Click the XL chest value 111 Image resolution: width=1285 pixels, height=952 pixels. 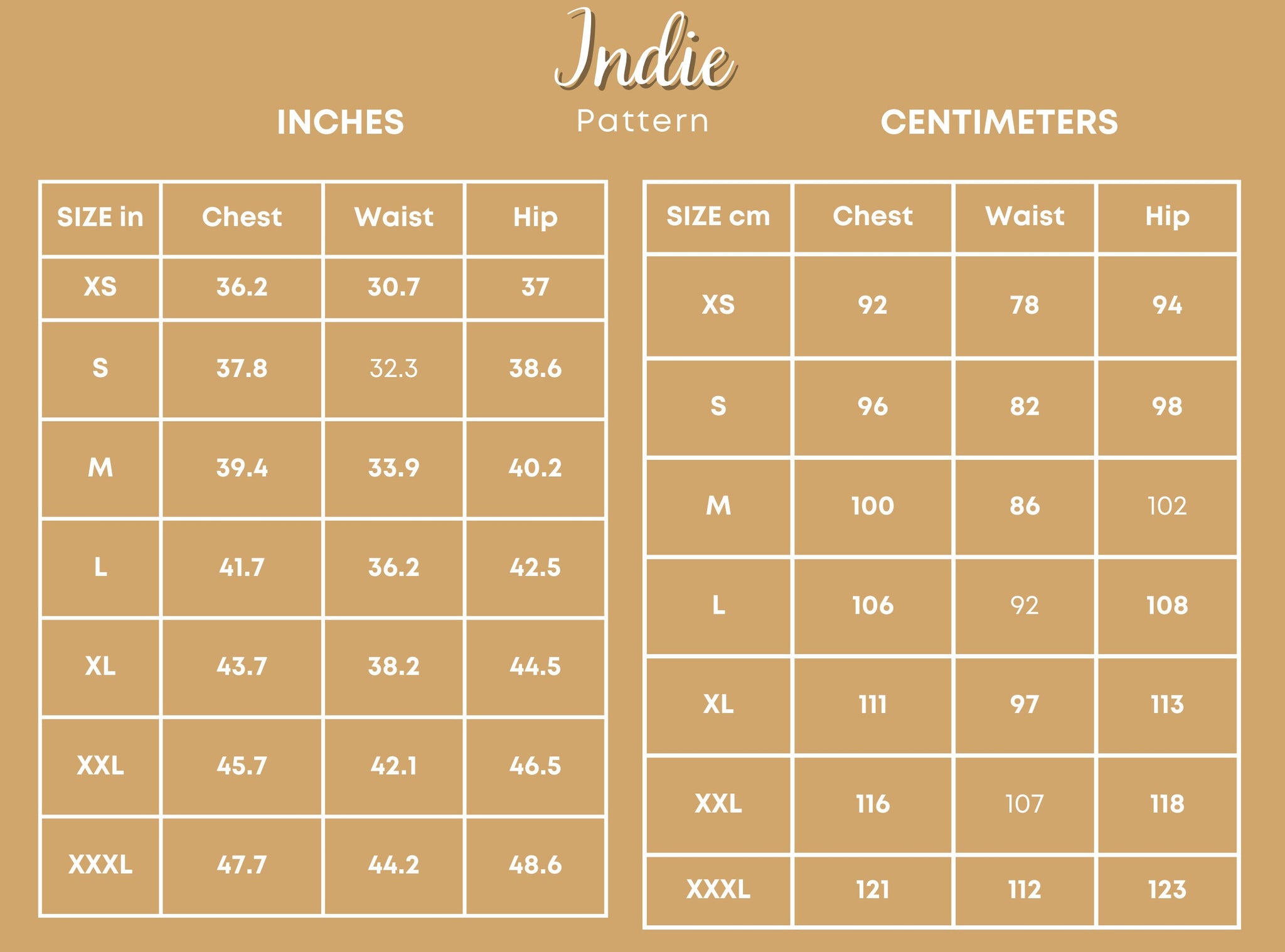click(x=873, y=705)
